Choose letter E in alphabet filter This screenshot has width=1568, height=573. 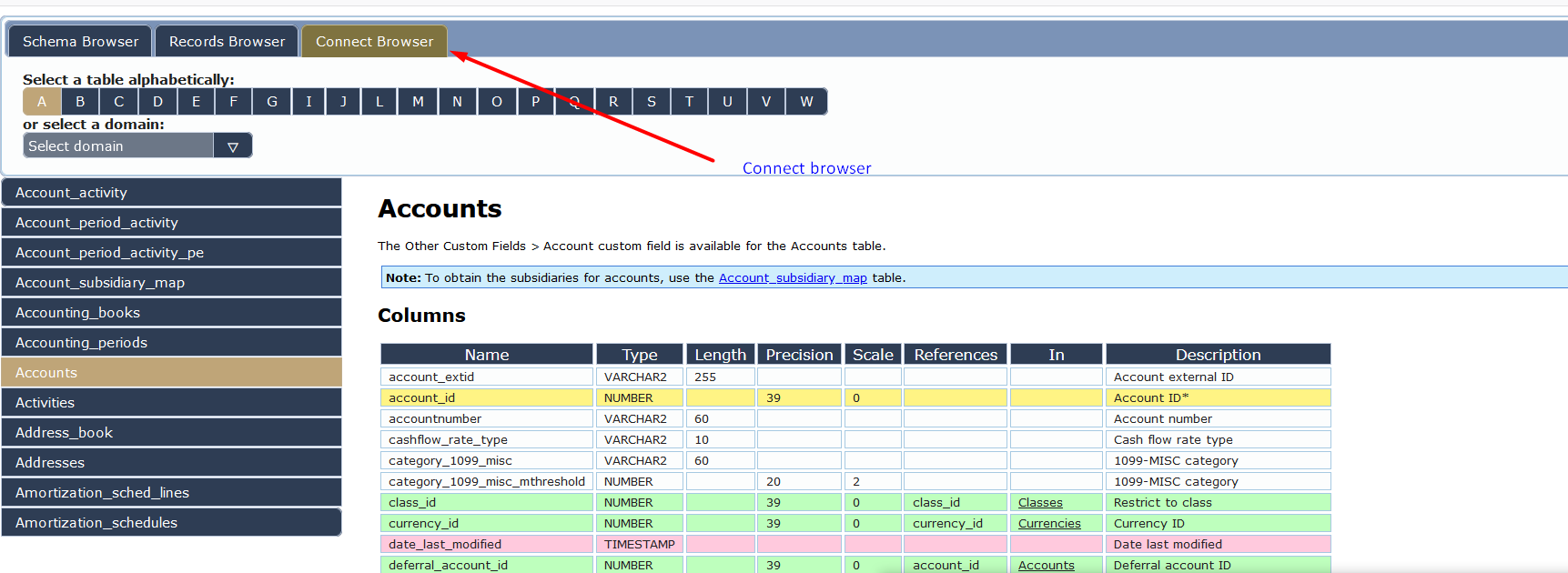196,101
